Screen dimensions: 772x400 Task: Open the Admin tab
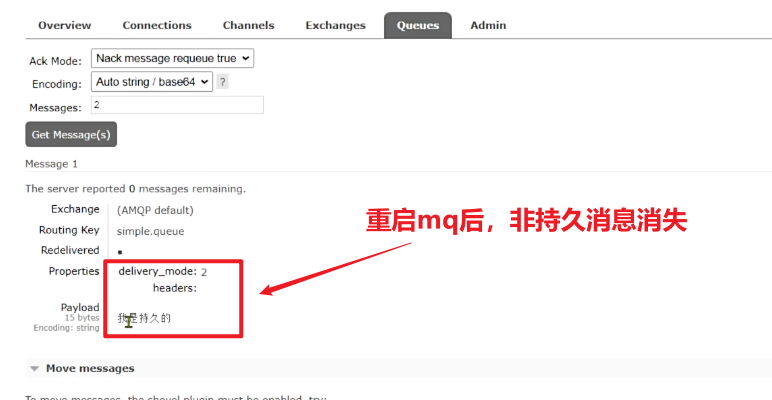(488, 25)
